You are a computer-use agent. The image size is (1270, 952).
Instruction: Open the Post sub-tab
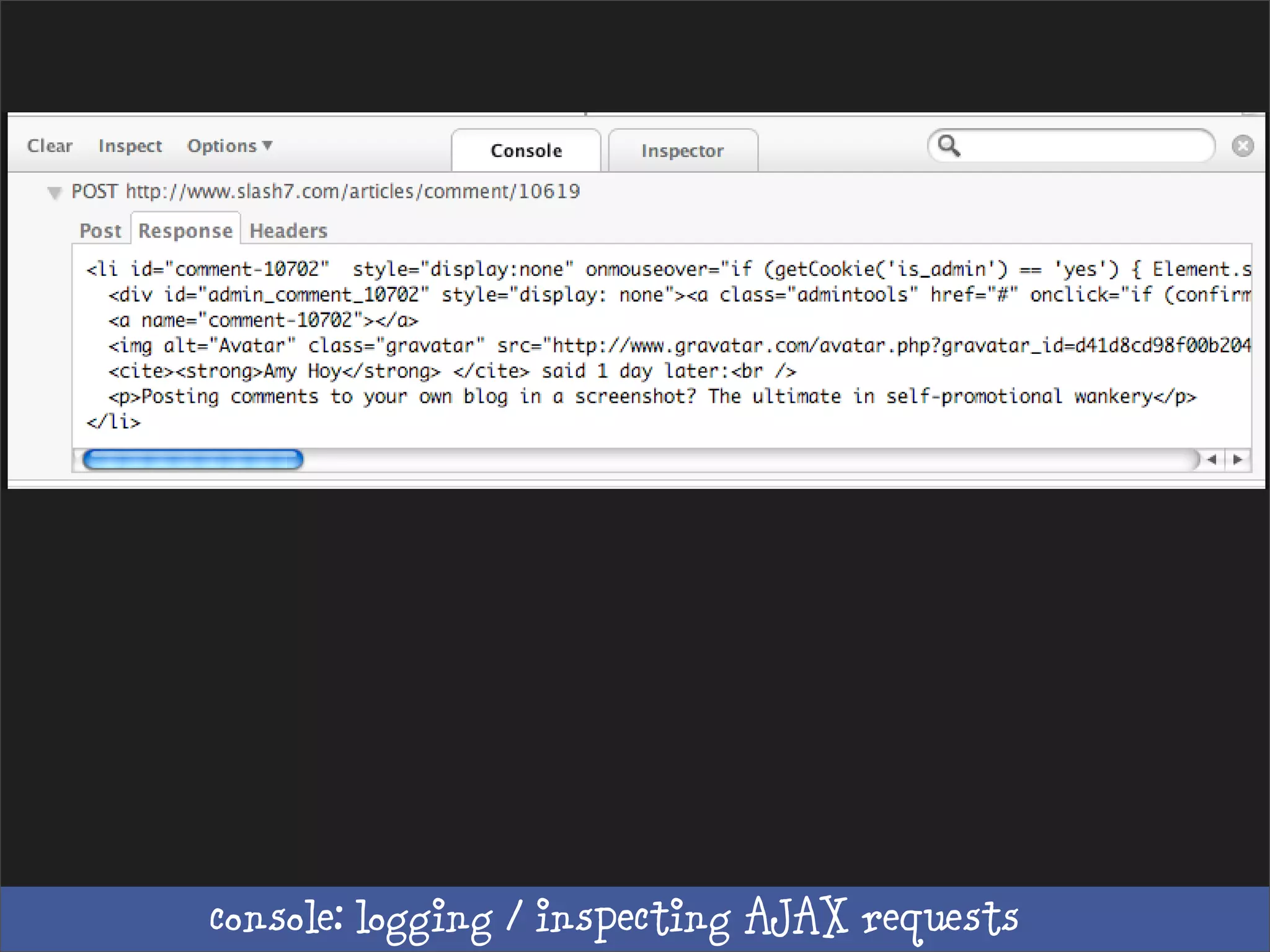tap(100, 231)
